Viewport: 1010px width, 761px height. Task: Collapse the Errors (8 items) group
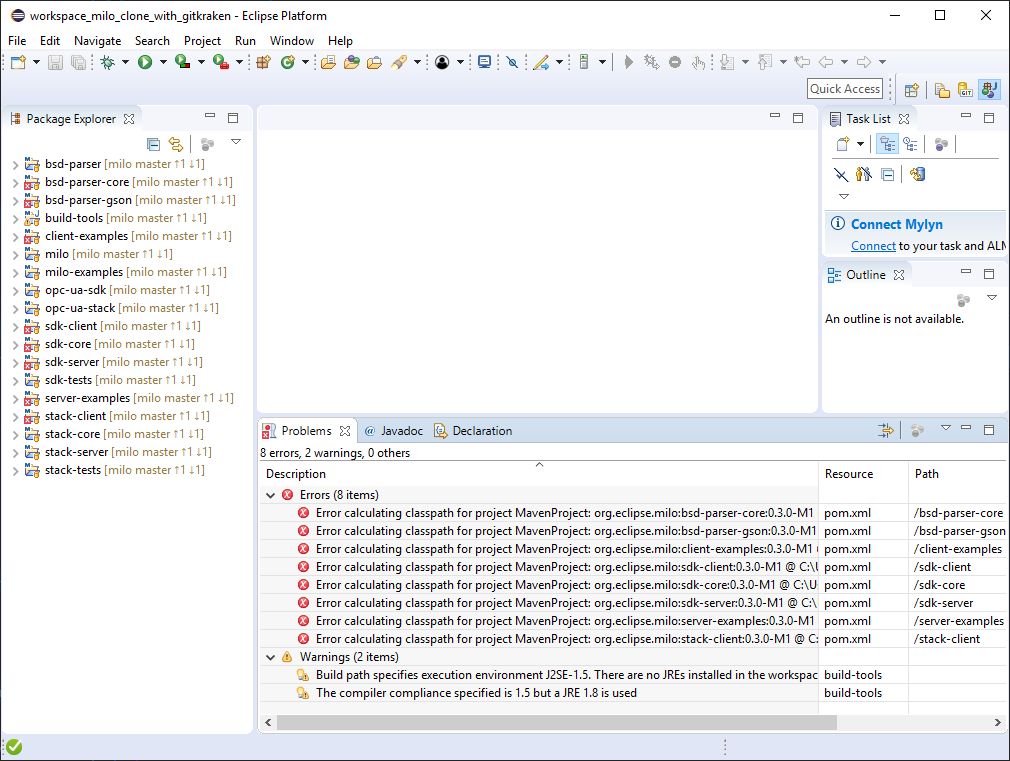tap(270, 495)
